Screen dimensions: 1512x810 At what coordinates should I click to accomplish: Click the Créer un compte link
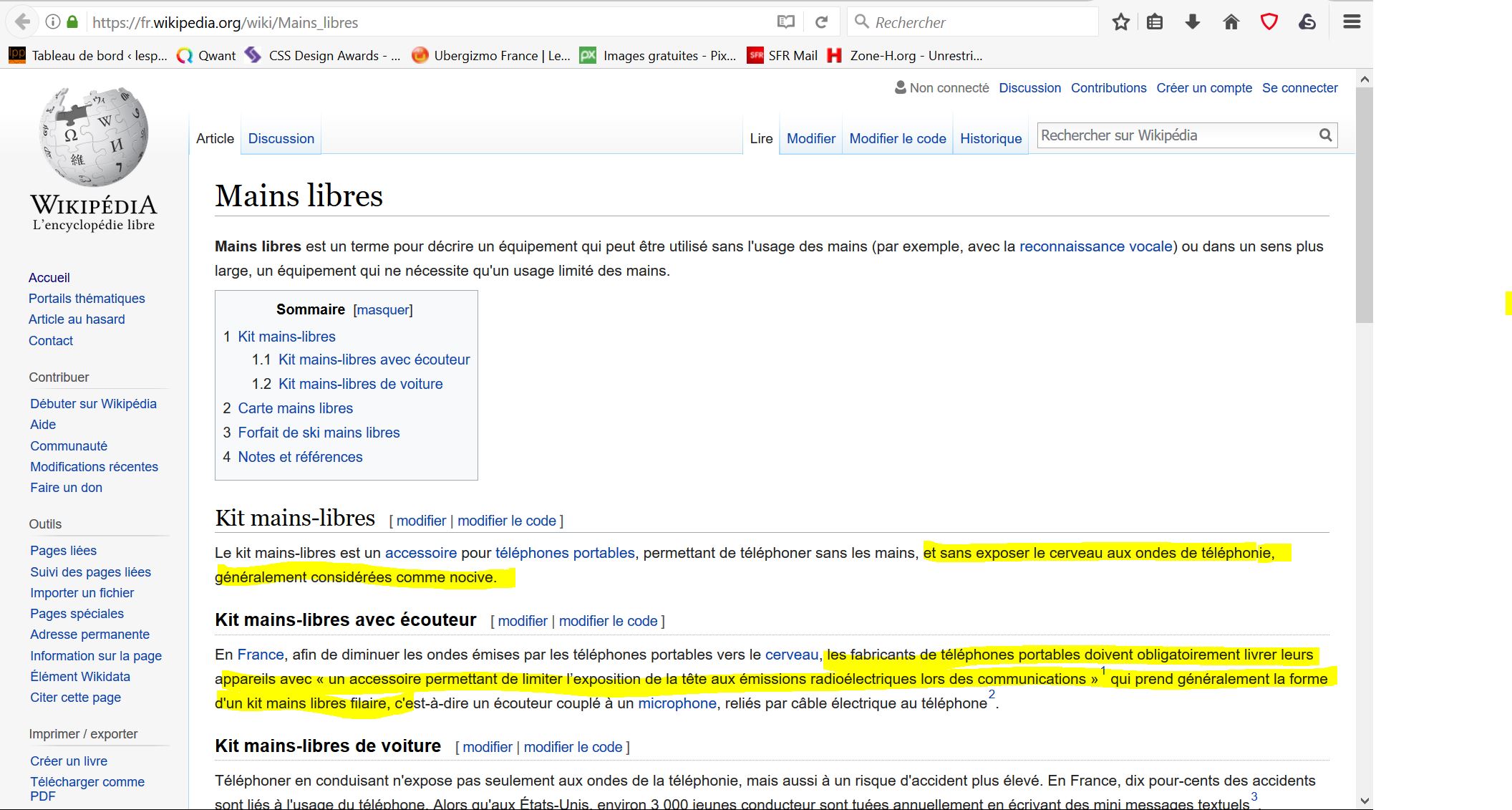[1203, 88]
